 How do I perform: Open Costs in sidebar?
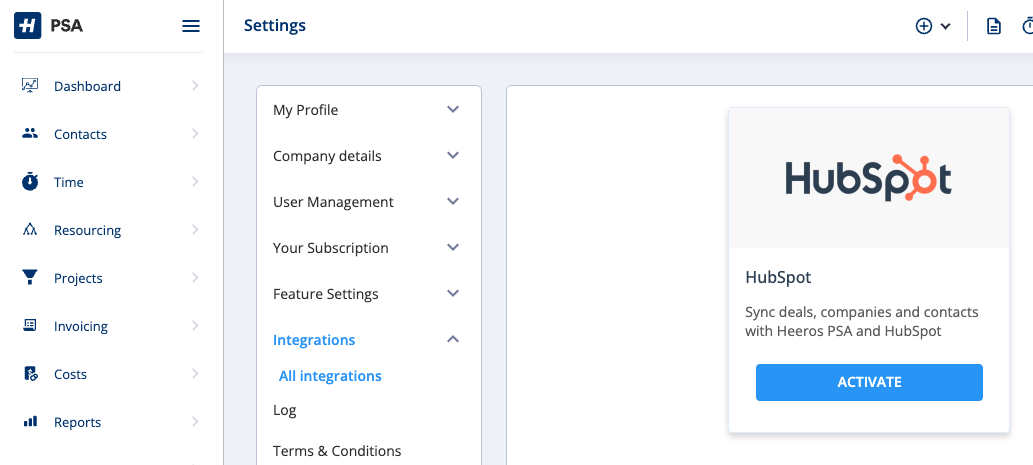point(70,375)
